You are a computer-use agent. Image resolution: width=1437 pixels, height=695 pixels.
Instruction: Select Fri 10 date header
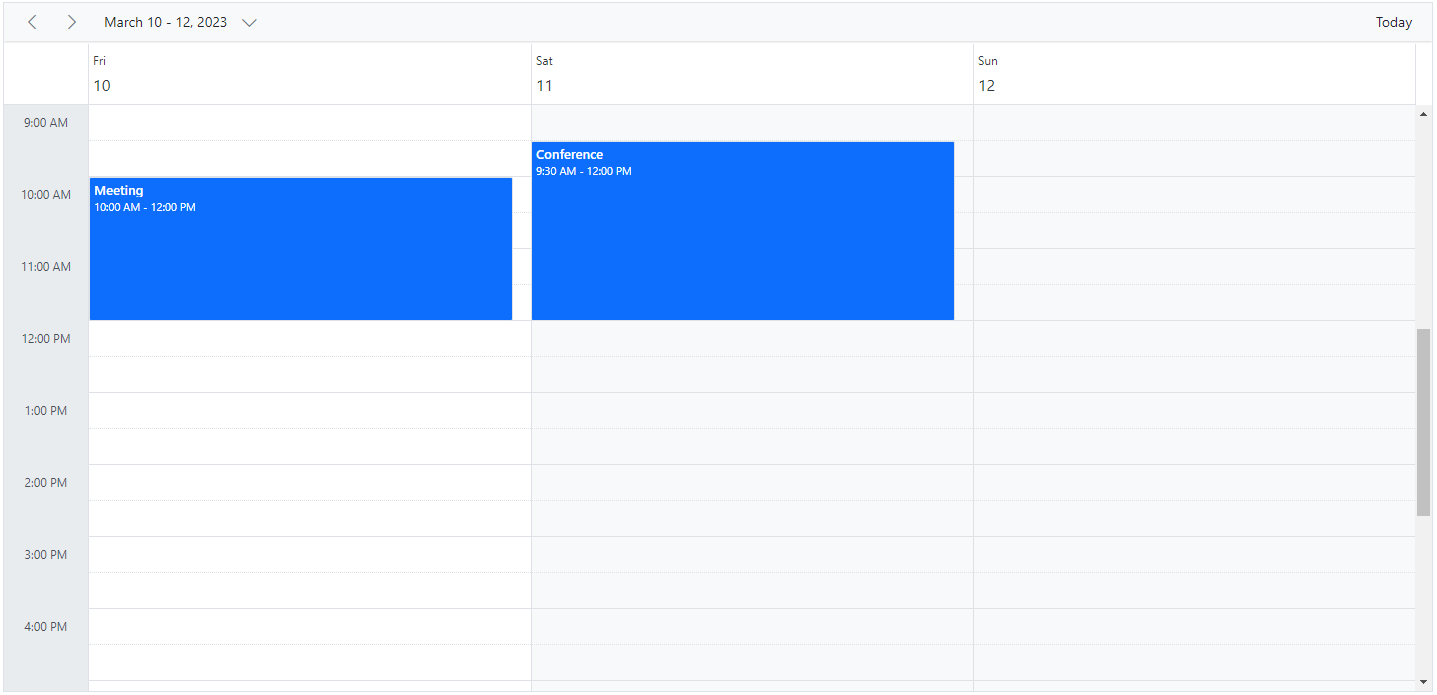[310, 74]
